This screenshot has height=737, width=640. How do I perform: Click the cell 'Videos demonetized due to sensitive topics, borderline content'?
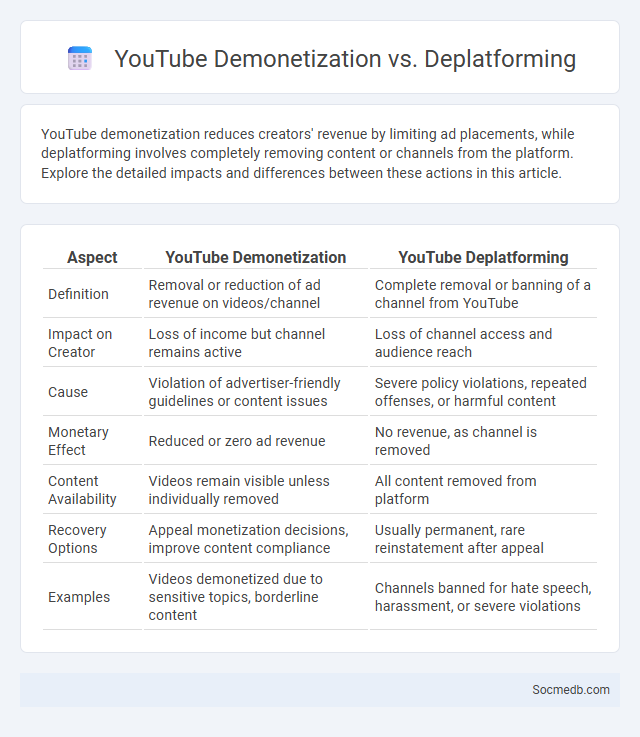(256, 597)
